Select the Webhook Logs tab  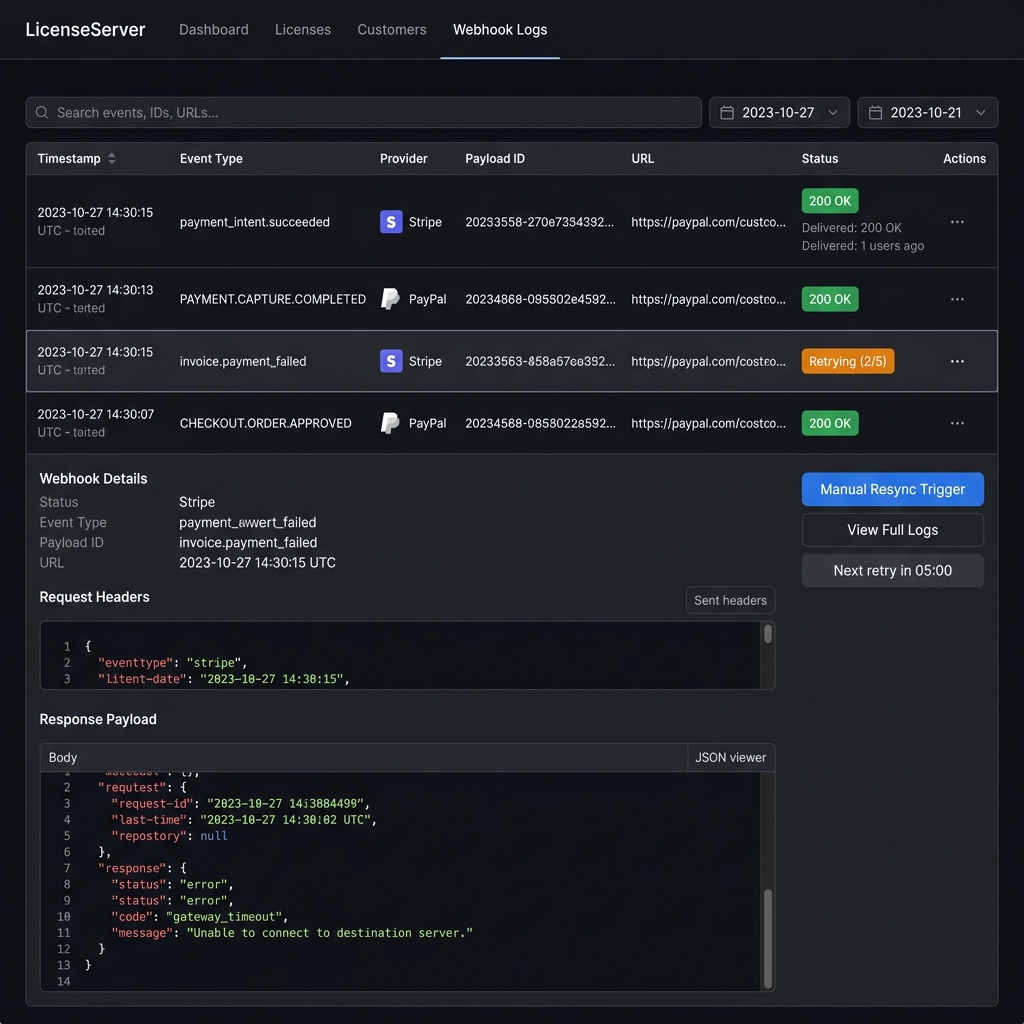pos(500,29)
